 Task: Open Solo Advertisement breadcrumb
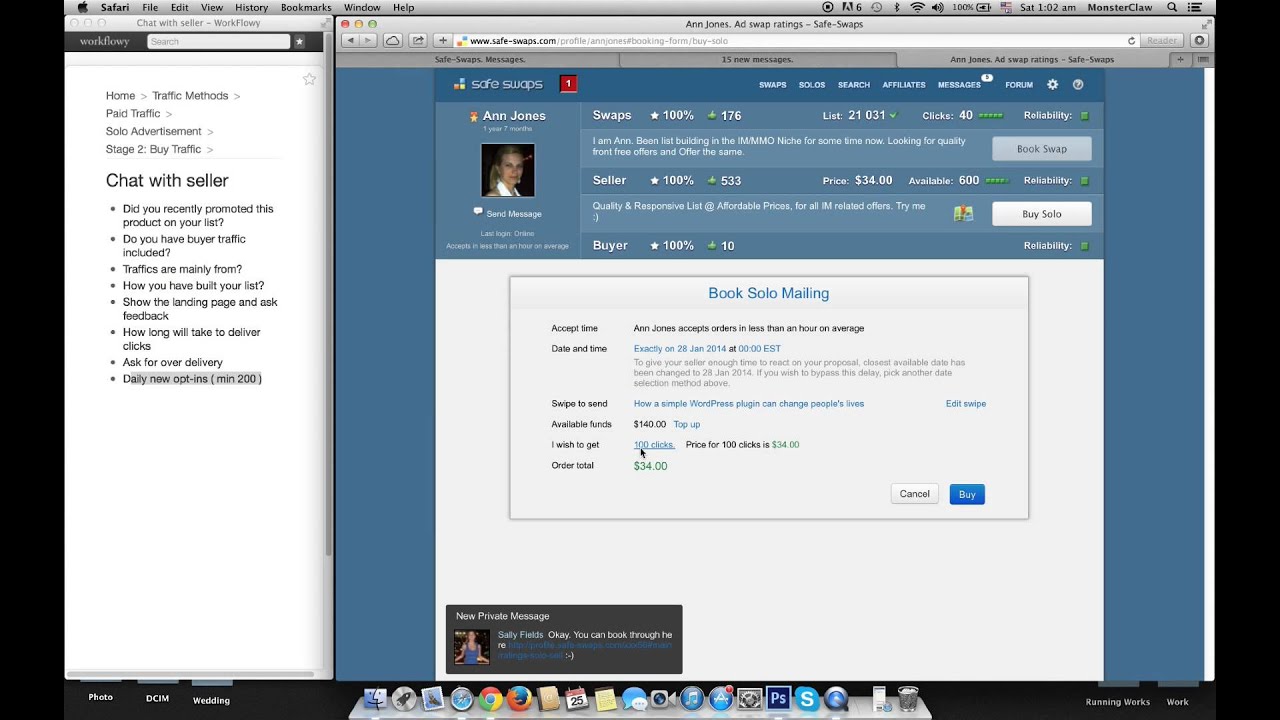pyautogui.click(x=153, y=132)
